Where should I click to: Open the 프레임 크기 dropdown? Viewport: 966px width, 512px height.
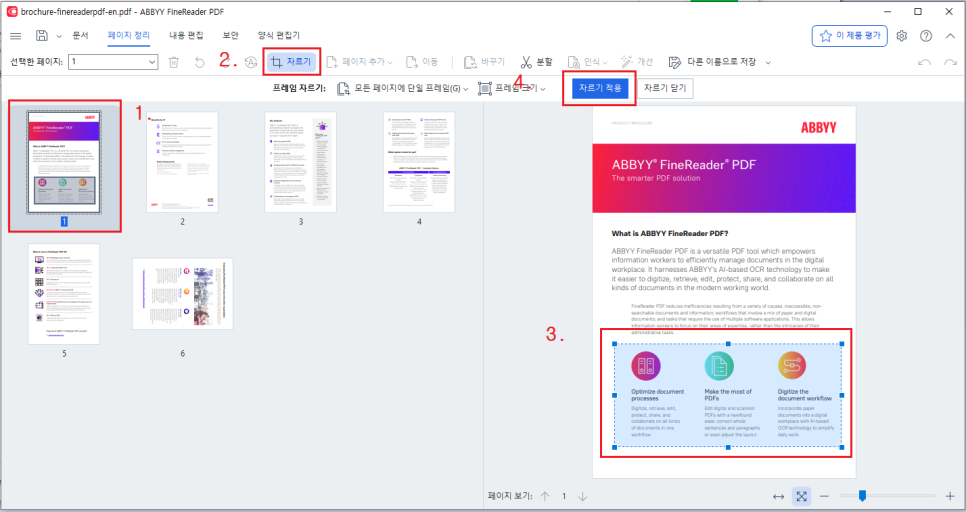click(x=513, y=89)
